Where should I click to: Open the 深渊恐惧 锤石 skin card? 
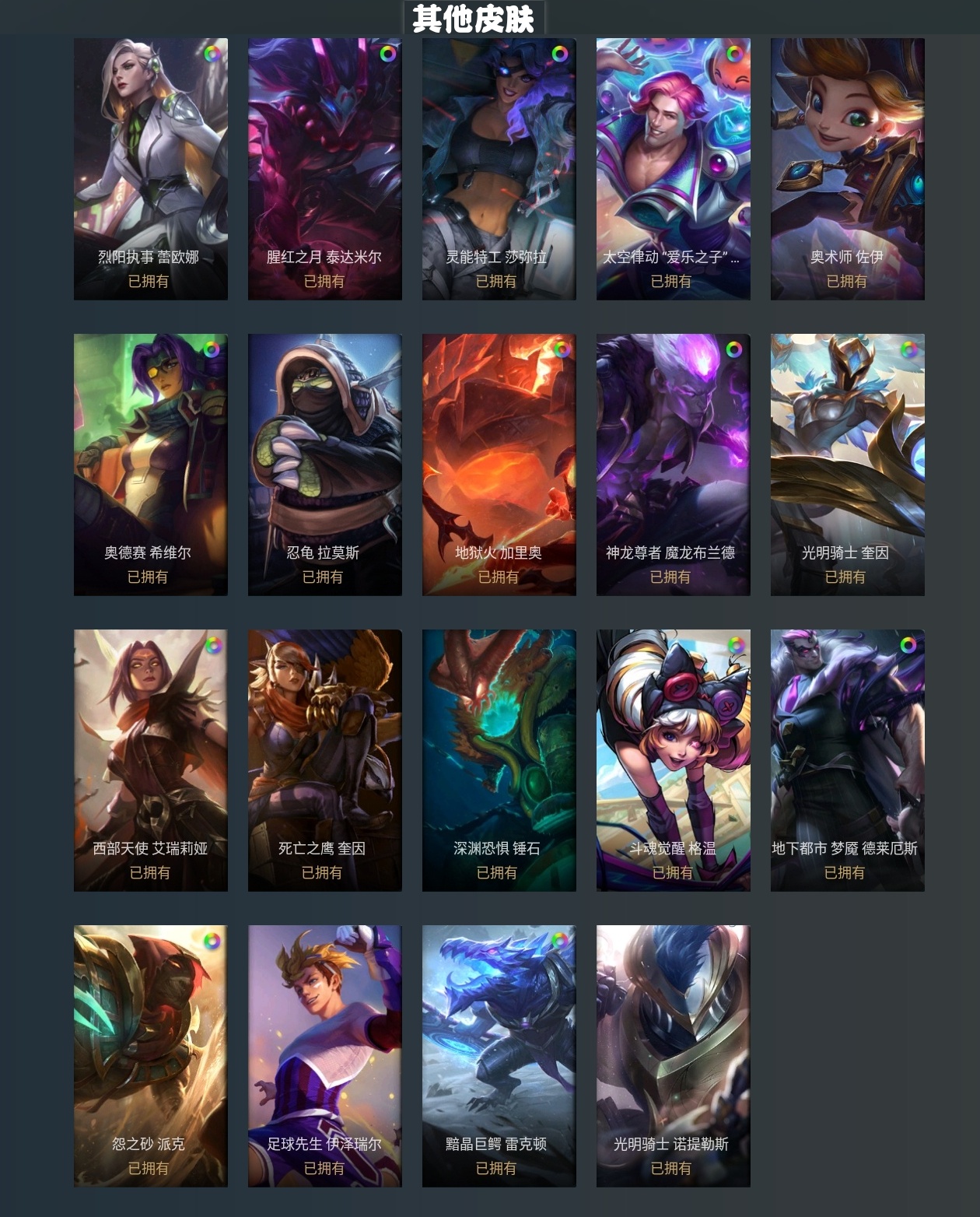pyautogui.click(x=499, y=760)
